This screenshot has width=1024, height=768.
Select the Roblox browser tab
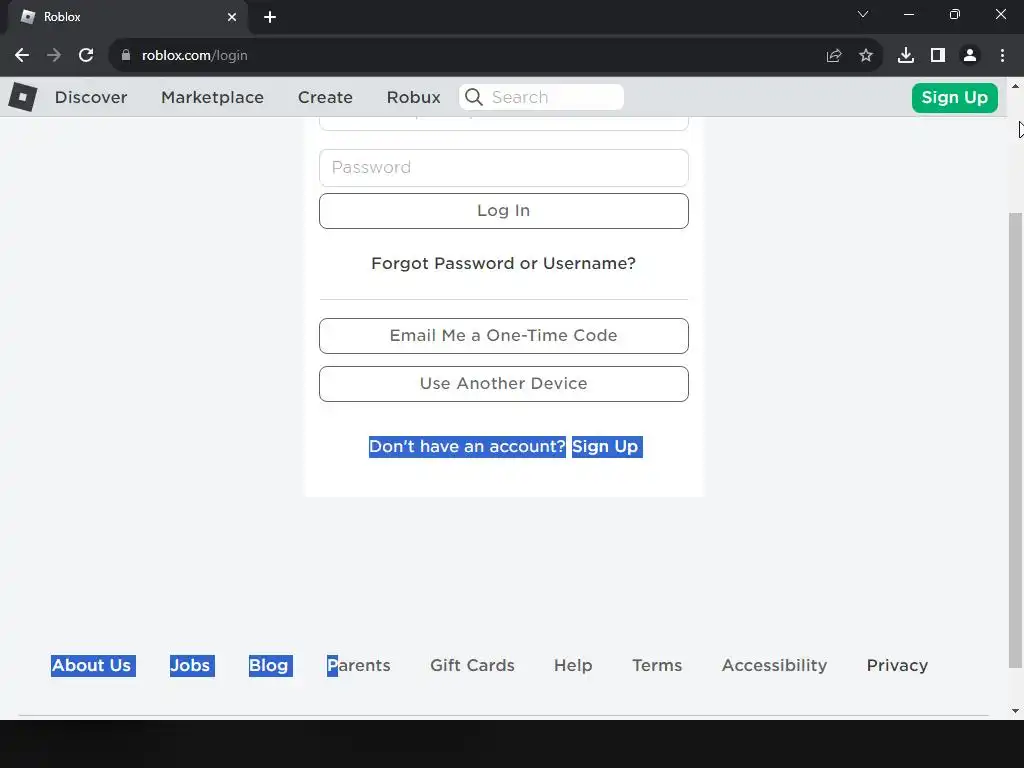tap(128, 17)
